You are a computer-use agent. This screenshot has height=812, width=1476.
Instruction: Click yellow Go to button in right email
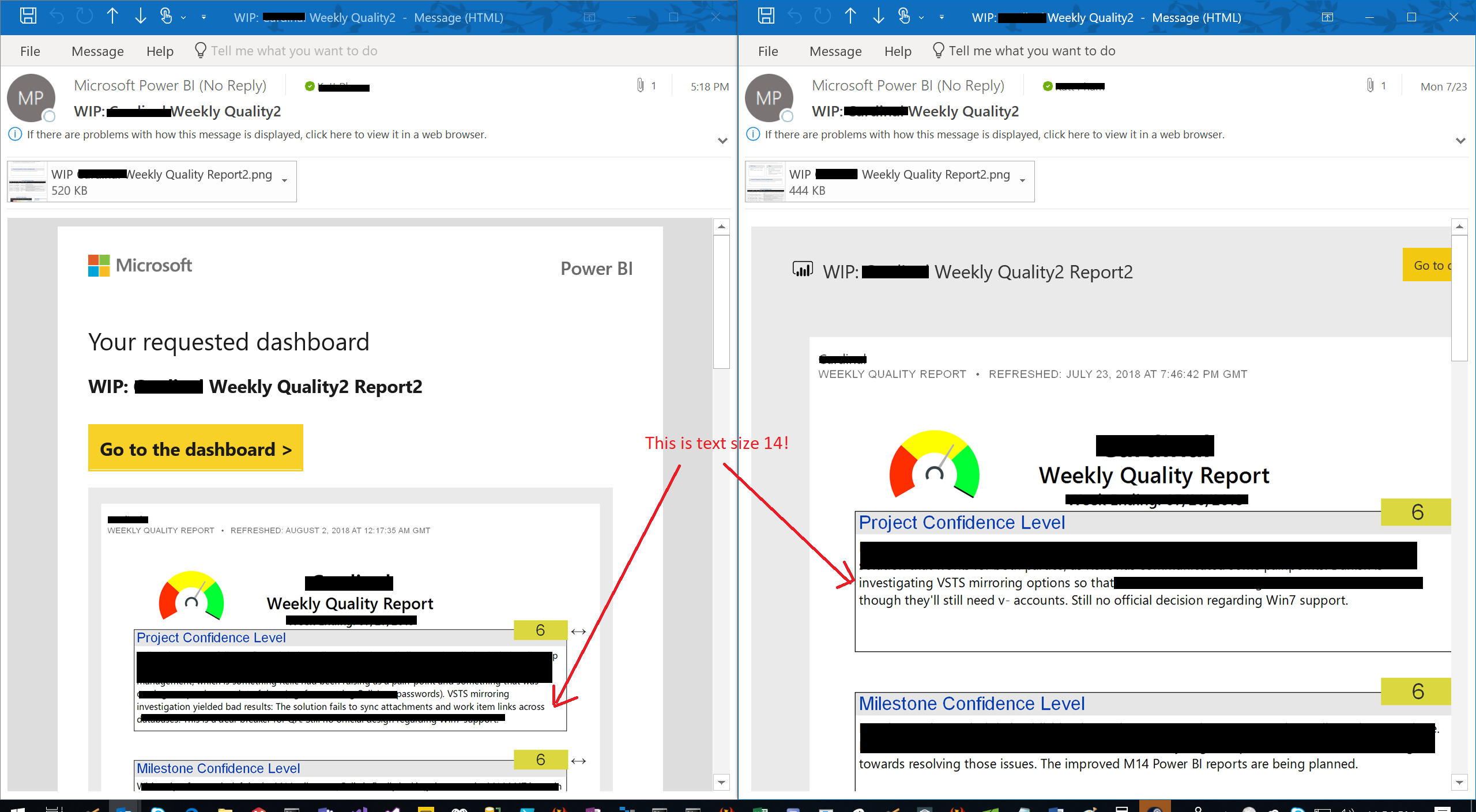[1427, 265]
